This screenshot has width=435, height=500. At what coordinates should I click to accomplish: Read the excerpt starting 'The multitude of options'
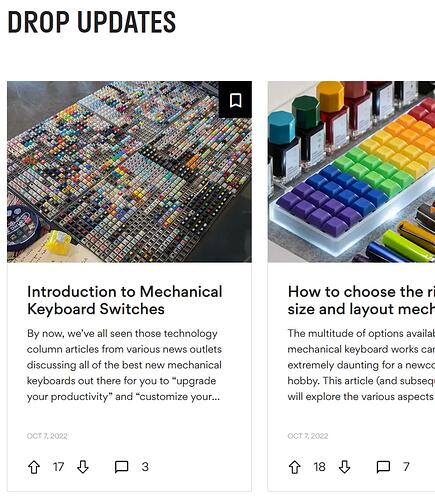coord(361,365)
